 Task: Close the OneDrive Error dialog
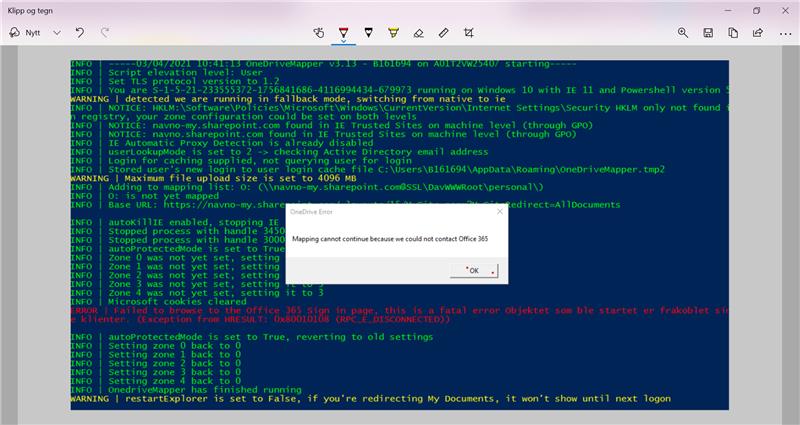(x=499, y=211)
